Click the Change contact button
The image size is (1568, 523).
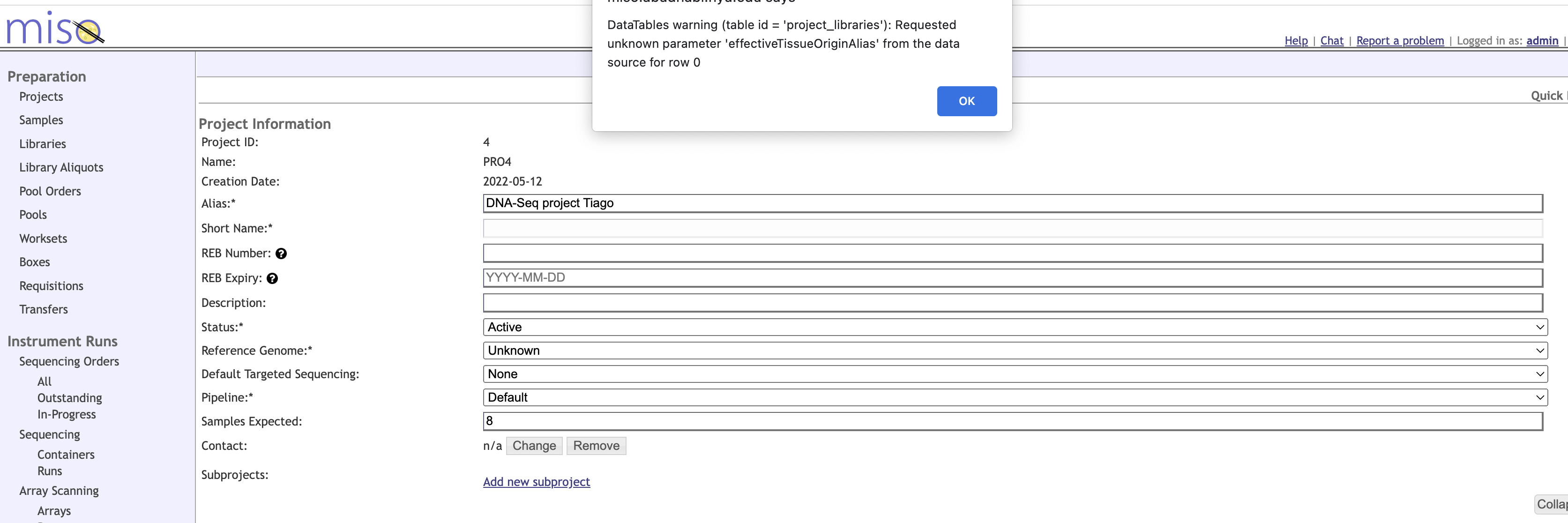pos(534,446)
